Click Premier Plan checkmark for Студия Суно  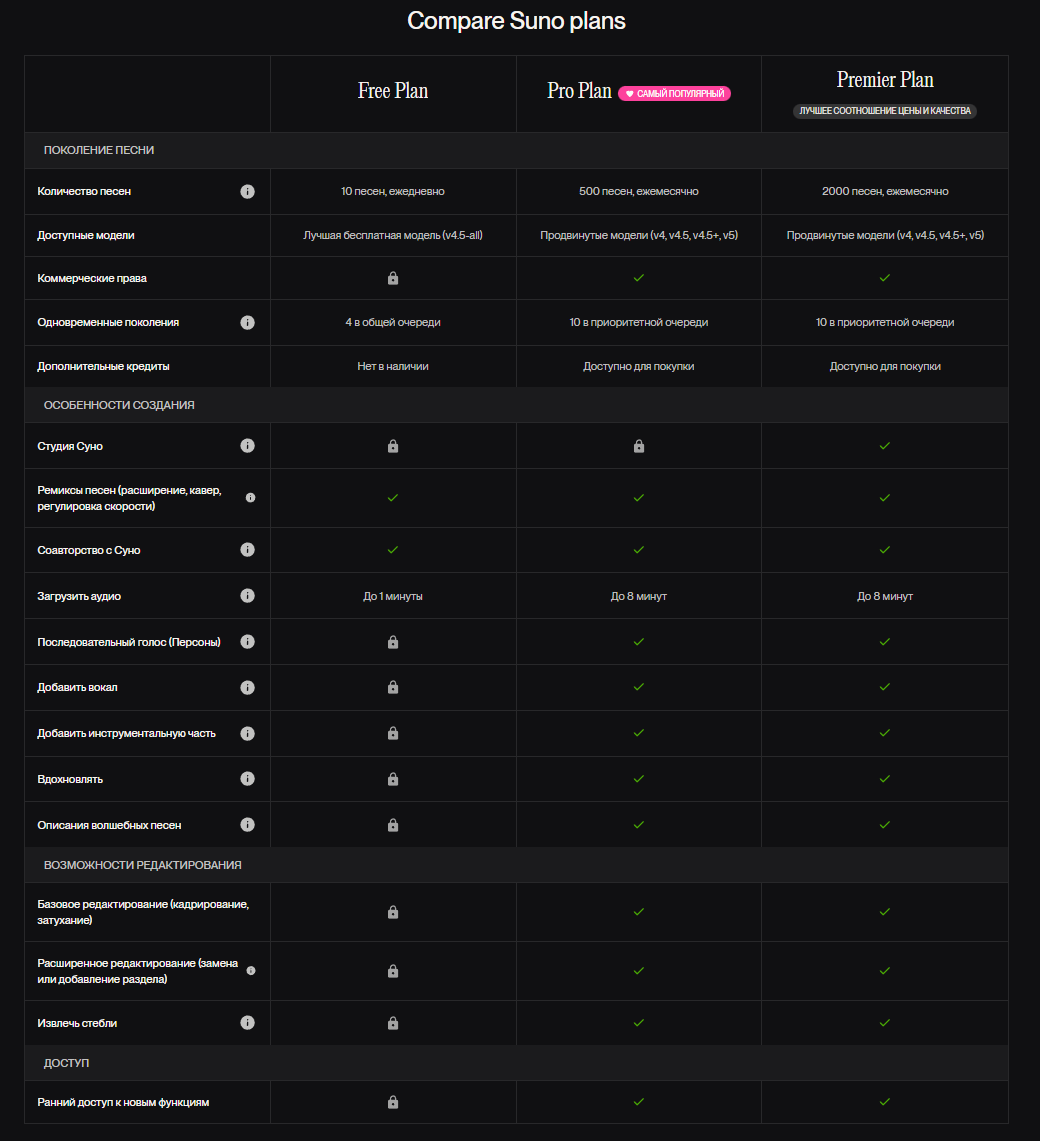[885, 446]
